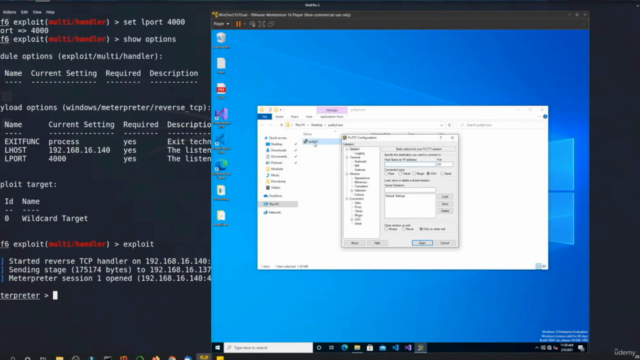Select the Microsoft Edge desktop shortcut

click(221, 169)
